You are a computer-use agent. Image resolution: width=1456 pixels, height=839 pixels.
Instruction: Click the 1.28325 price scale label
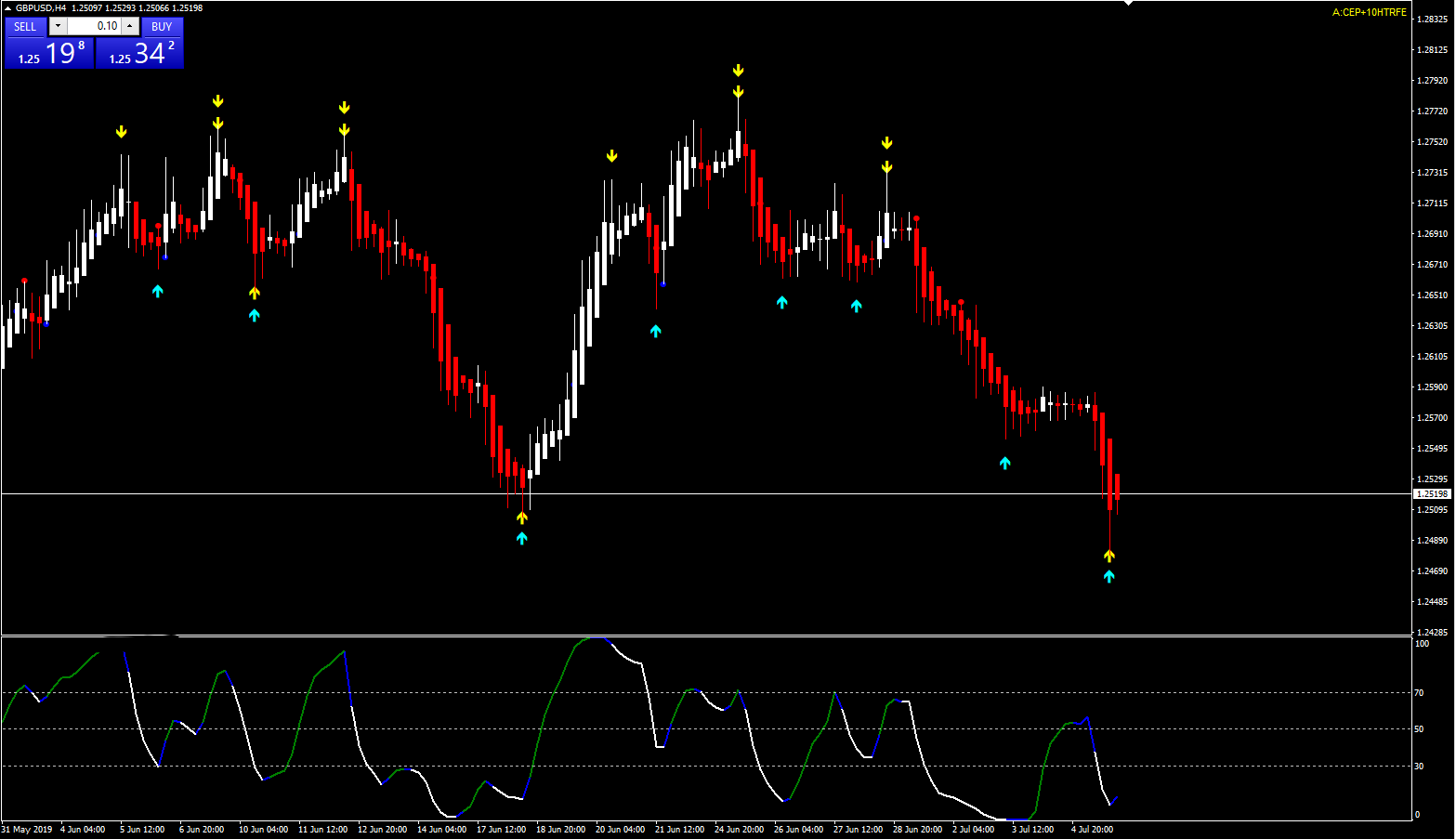coord(1432,20)
